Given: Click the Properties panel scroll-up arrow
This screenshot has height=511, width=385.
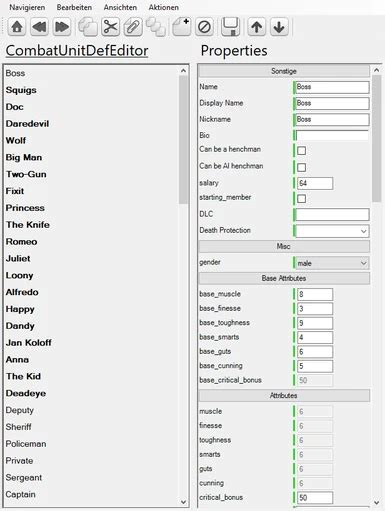Looking at the screenshot, I should click(x=377, y=70).
